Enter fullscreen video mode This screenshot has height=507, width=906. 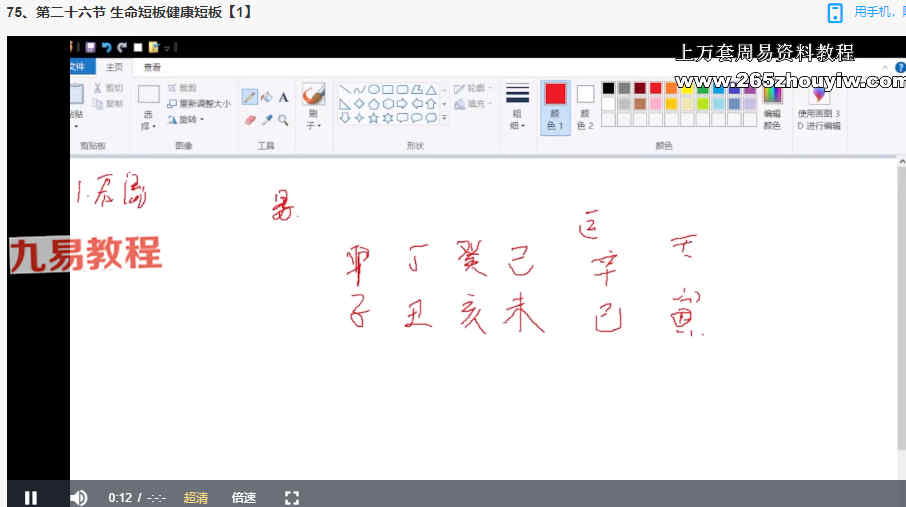point(292,497)
